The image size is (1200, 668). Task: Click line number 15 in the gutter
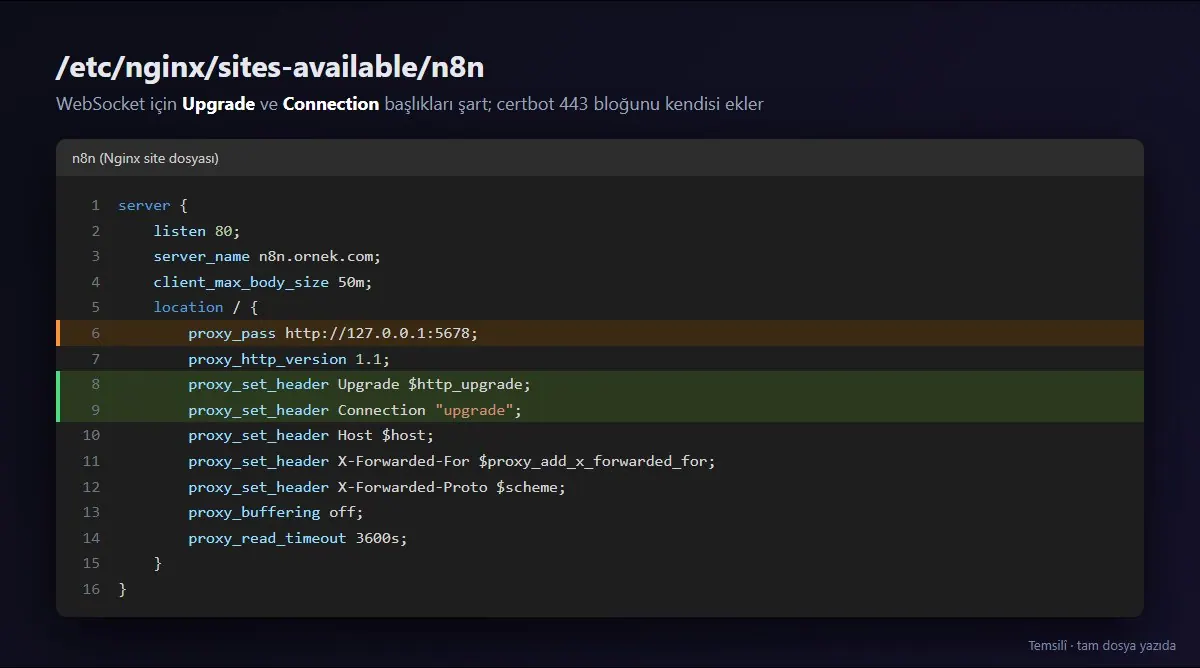coord(91,563)
